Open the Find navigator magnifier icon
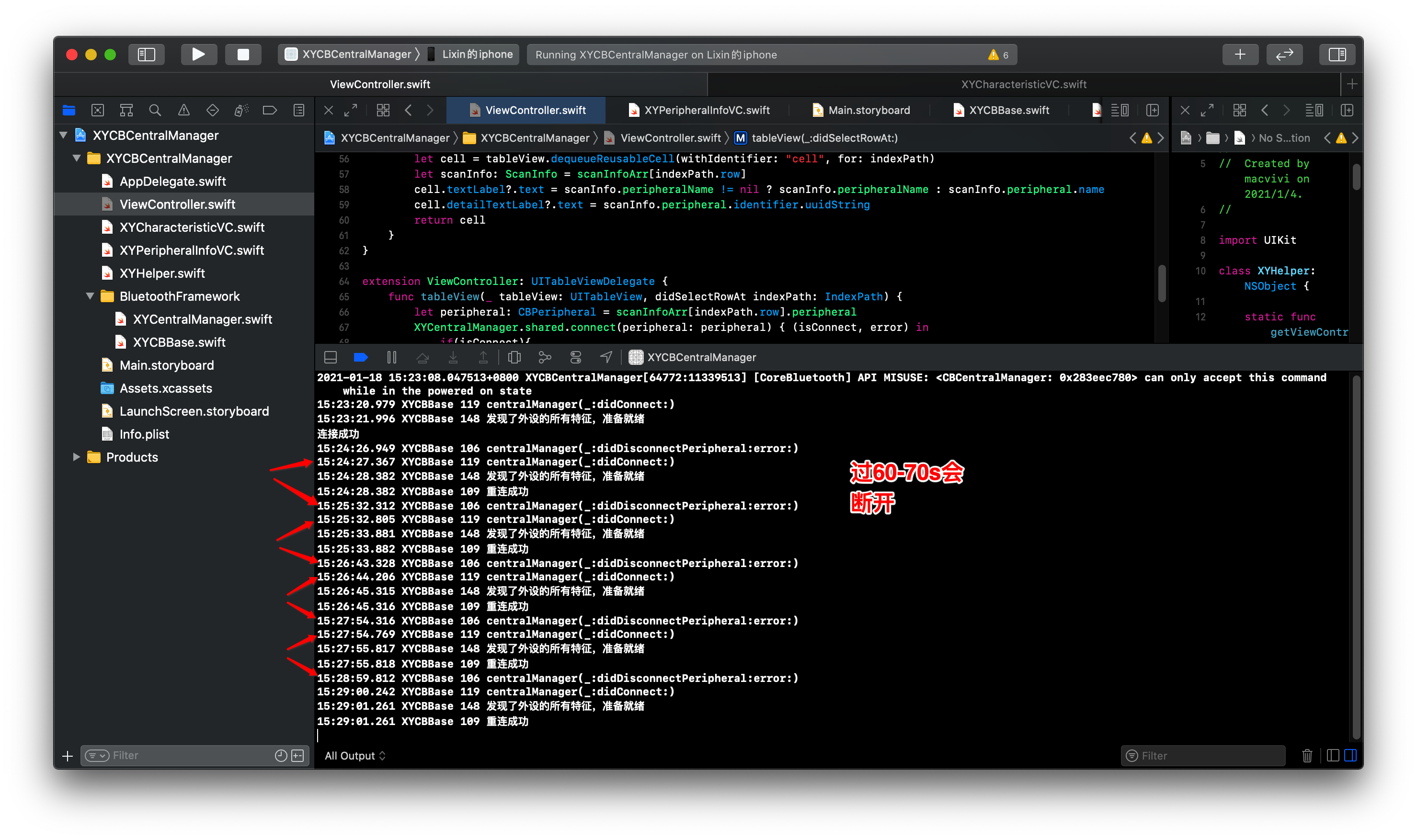The image size is (1417, 840). pyautogui.click(x=155, y=110)
